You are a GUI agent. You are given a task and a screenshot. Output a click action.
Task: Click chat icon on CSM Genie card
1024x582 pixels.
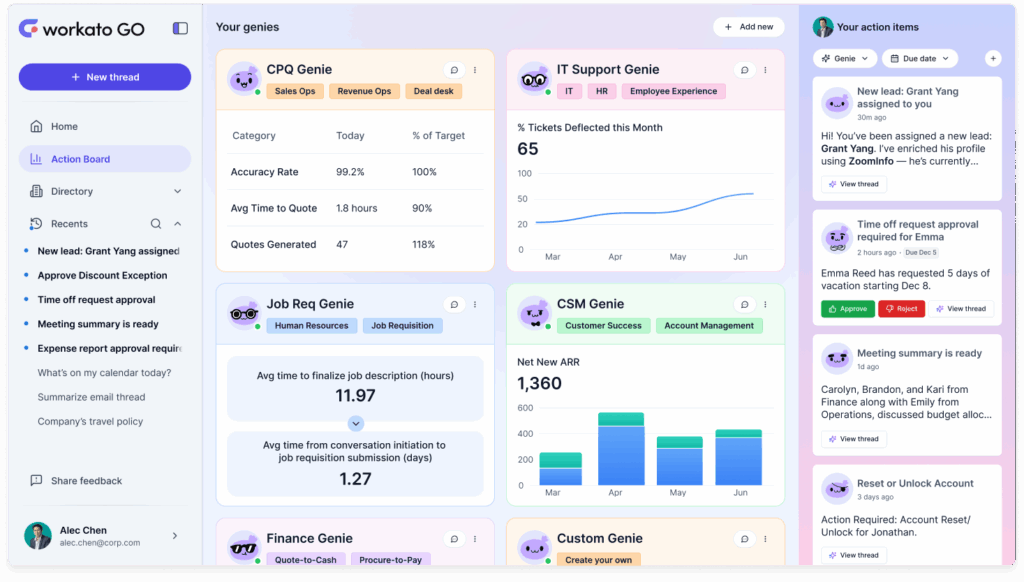point(744,304)
